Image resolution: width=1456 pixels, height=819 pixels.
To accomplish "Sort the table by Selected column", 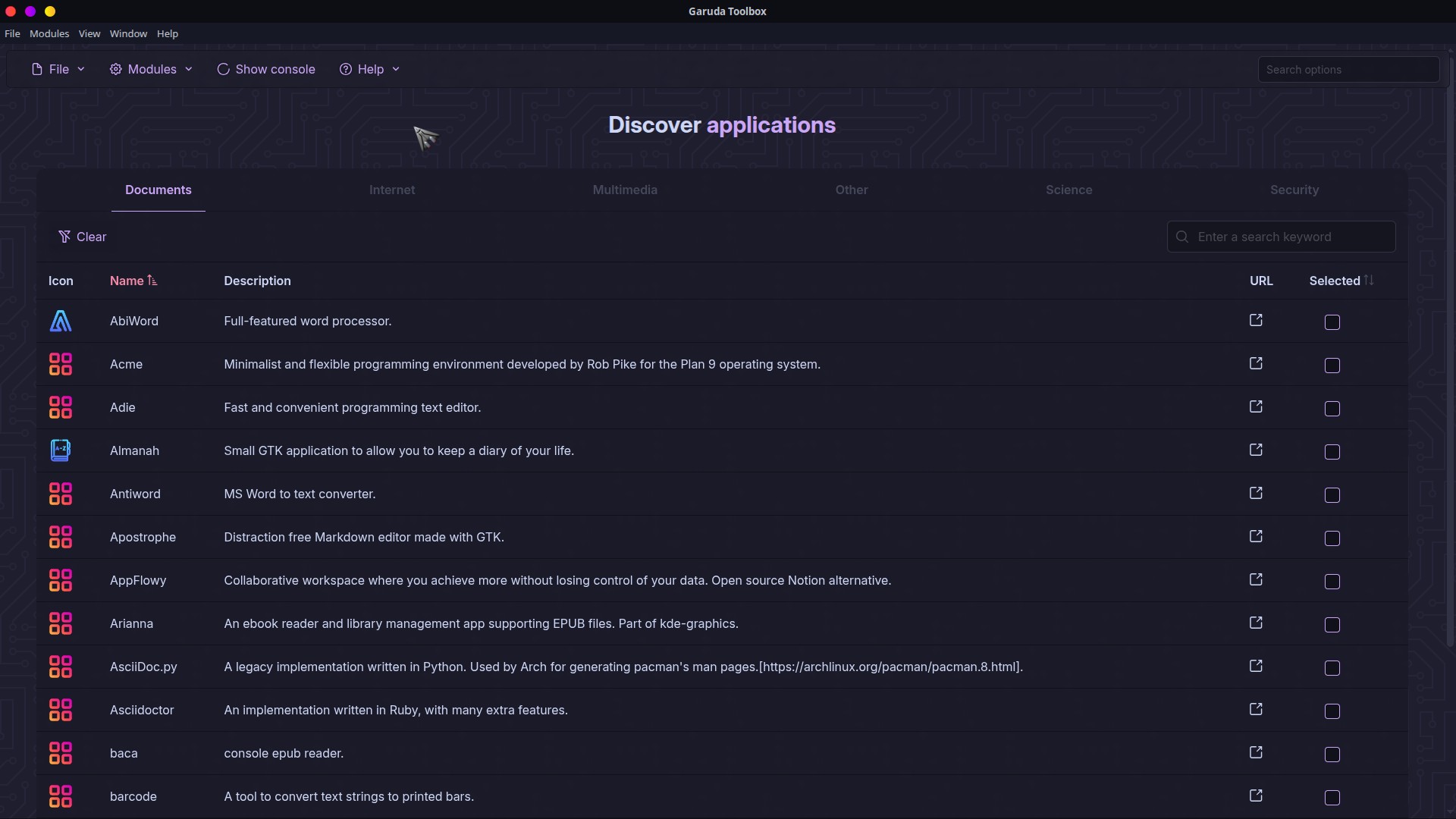I will pyautogui.click(x=1341, y=281).
